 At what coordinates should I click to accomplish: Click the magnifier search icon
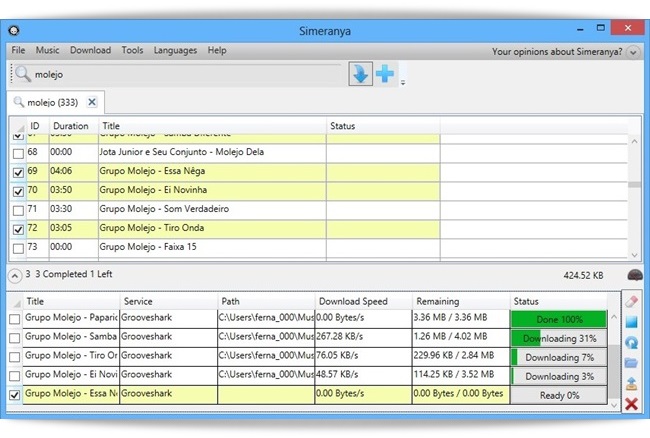coord(22,74)
